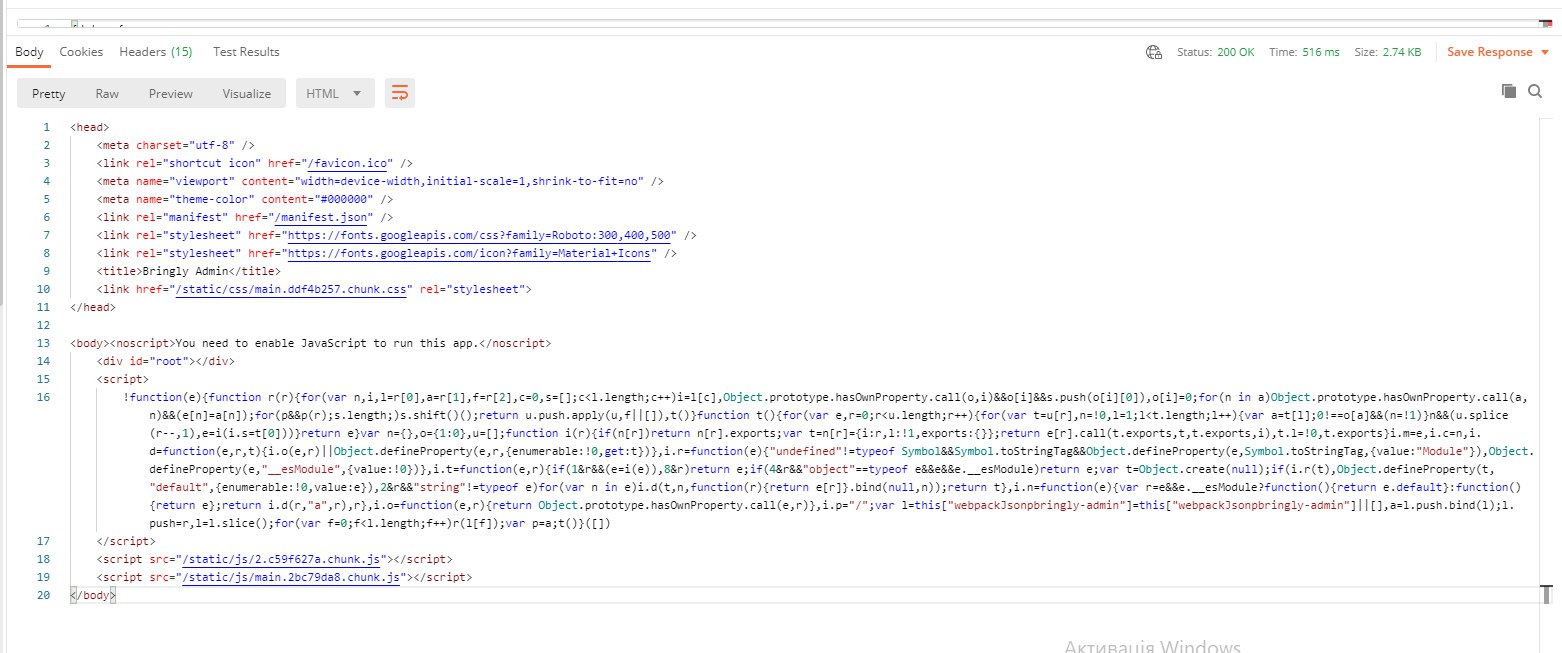Click the closing body tag on line 20
The image size is (1562, 653).
tap(93, 596)
